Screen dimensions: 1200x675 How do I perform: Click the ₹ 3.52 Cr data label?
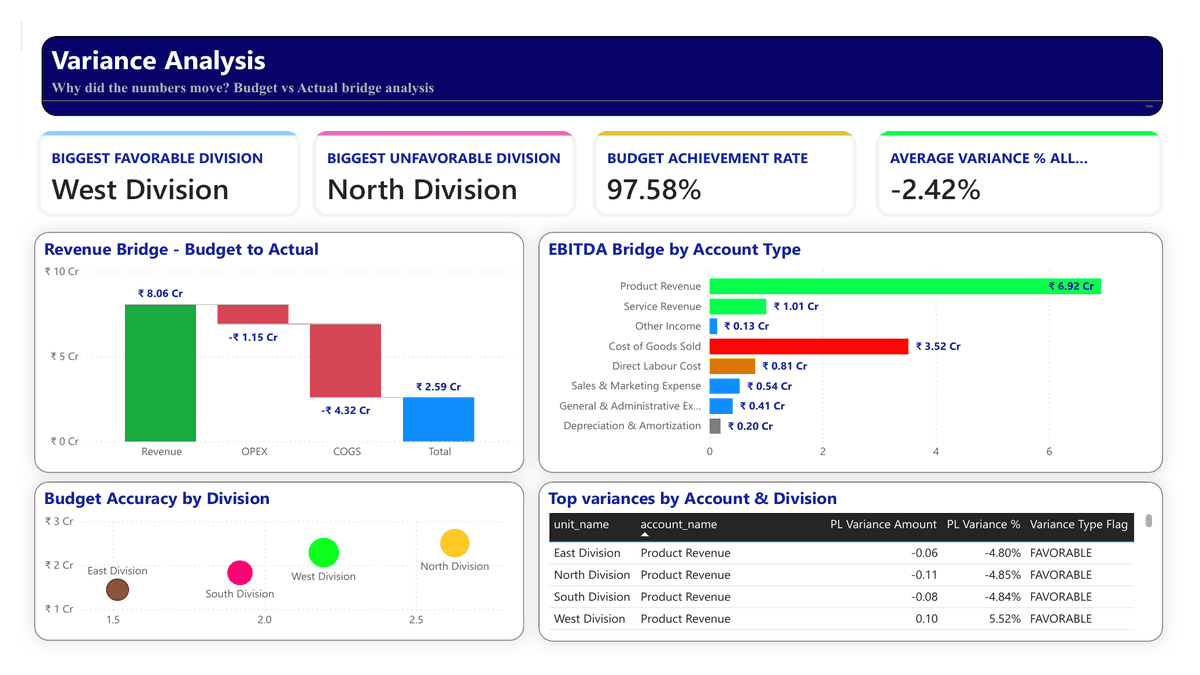(x=938, y=346)
